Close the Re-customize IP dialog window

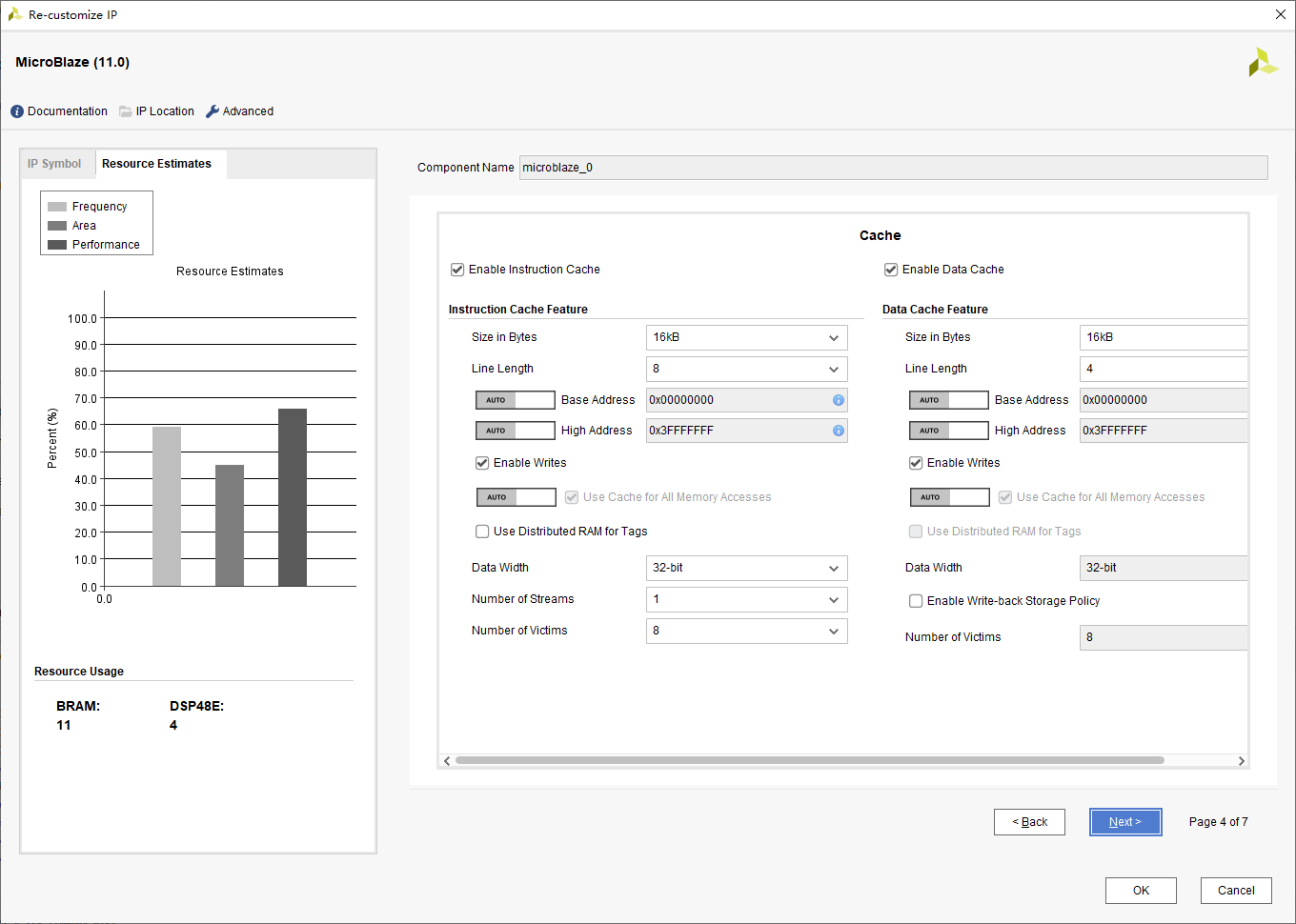1281,14
